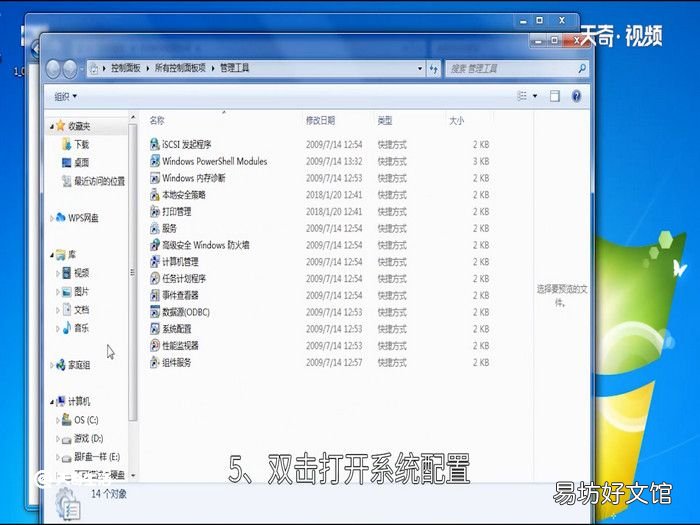
Task: Select the 系统配置 icon
Action: [154, 329]
